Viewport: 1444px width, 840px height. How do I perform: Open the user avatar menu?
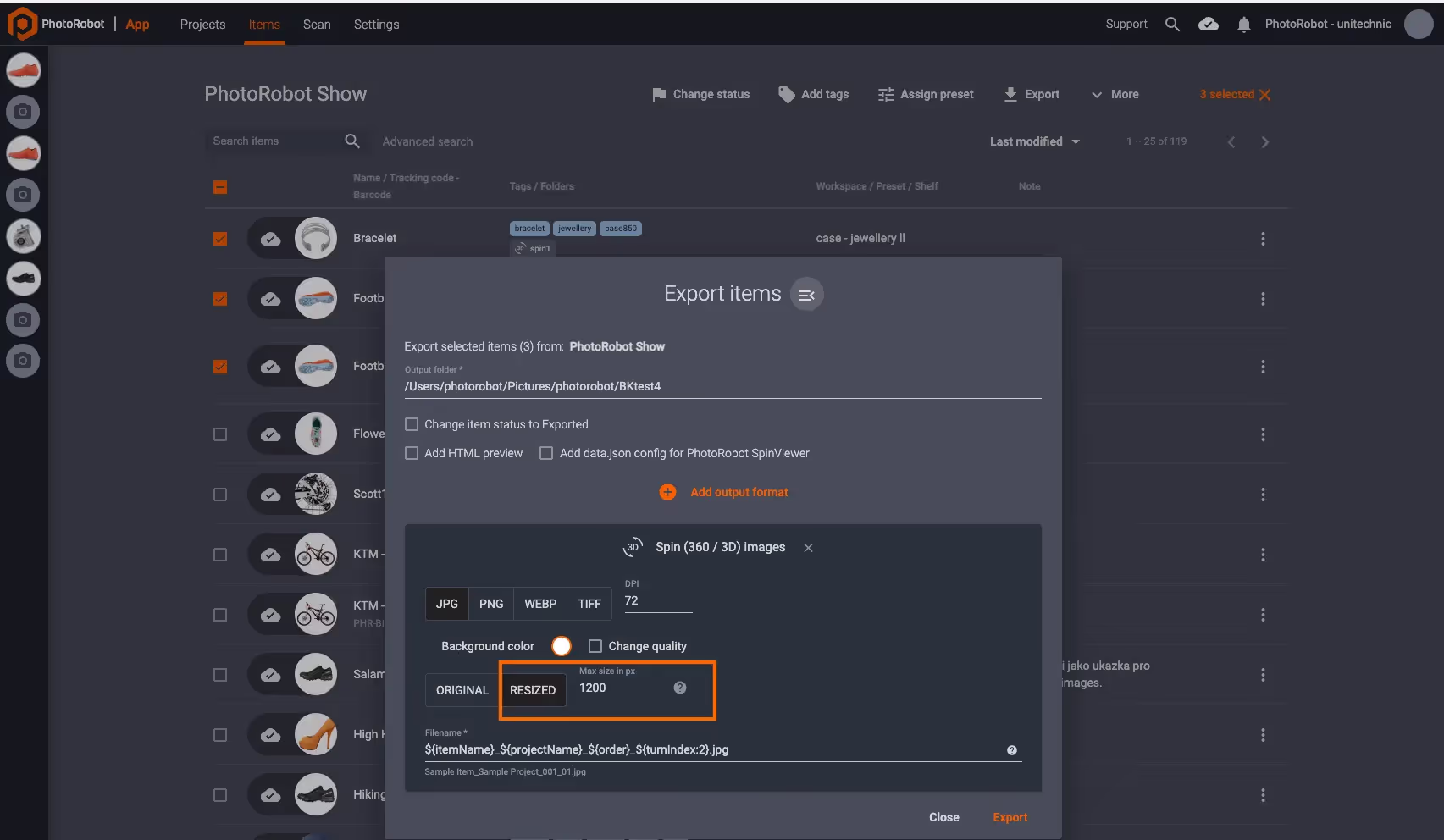[x=1419, y=24]
